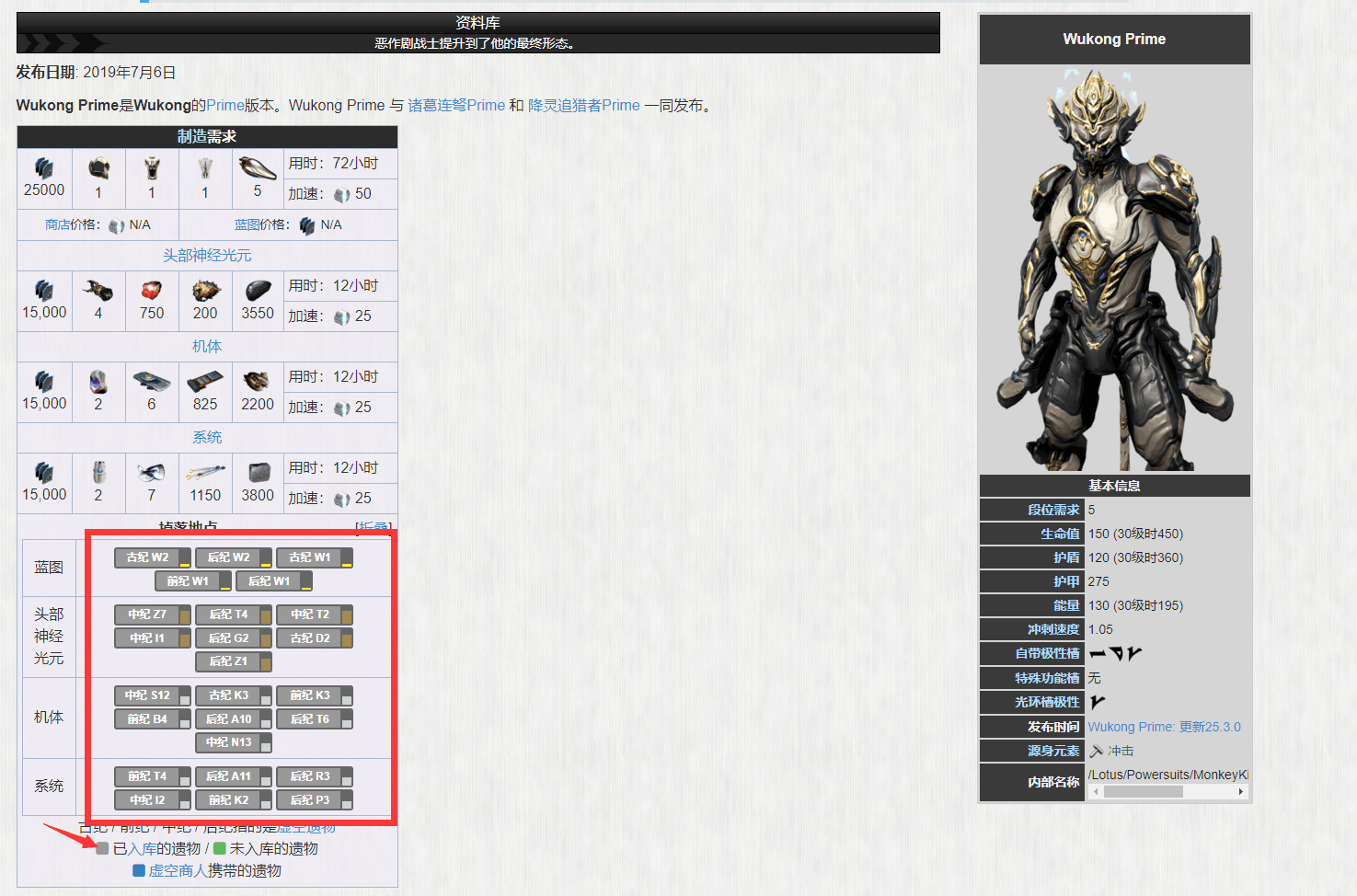Open the 降灵追猎者Prime link
The width and height of the screenshot is (1357, 896).
pyautogui.click(x=584, y=106)
